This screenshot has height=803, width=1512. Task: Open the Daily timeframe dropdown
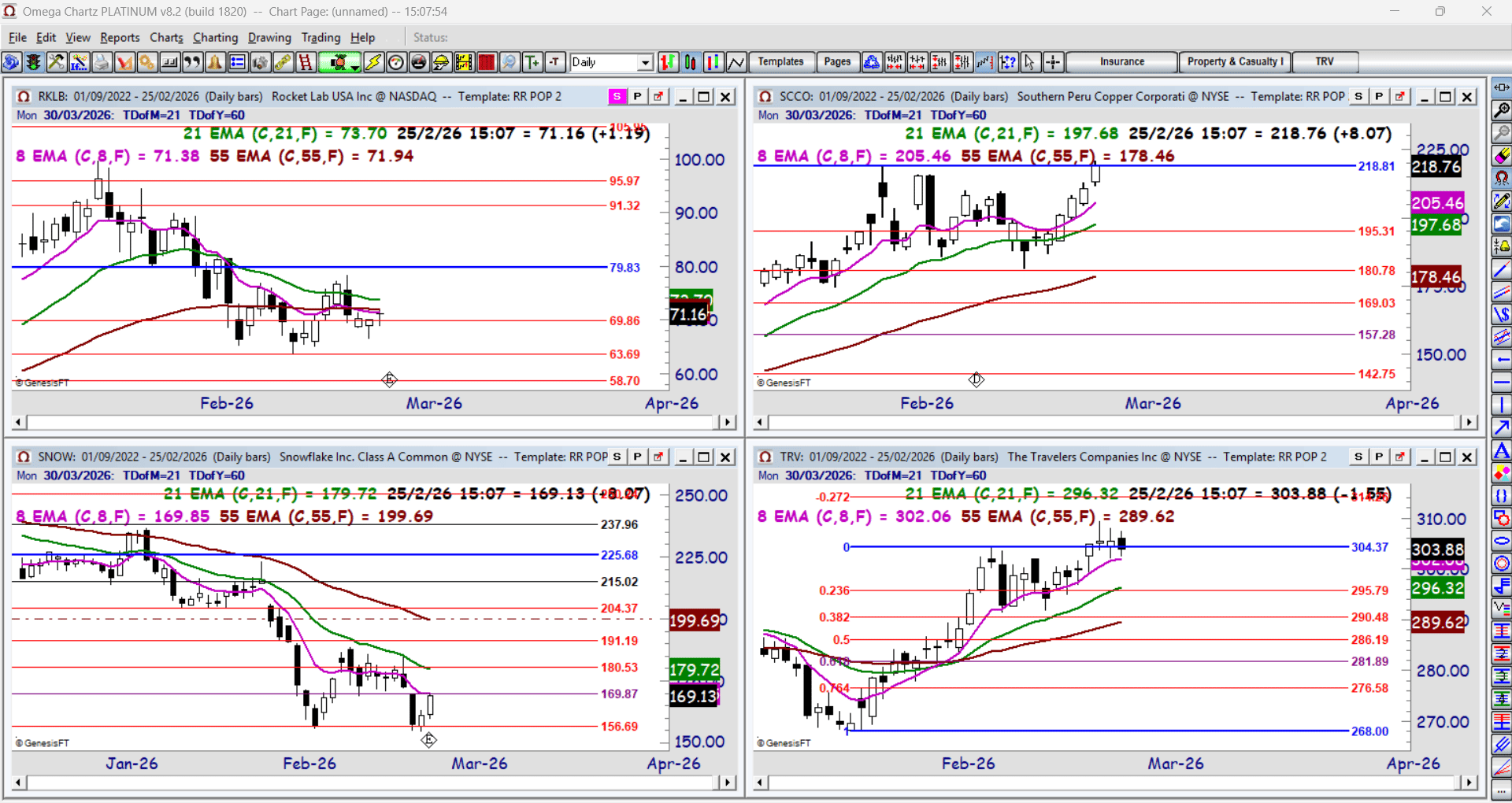(x=646, y=62)
